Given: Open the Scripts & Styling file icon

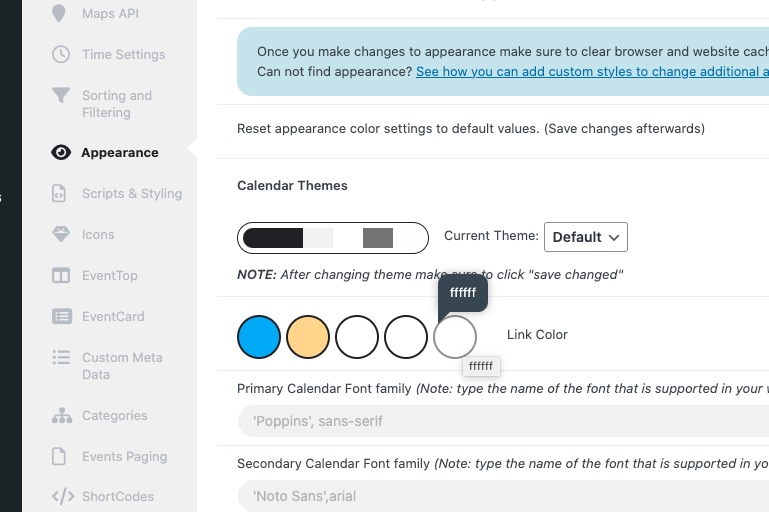Looking at the screenshot, I should pyautogui.click(x=59, y=193).
